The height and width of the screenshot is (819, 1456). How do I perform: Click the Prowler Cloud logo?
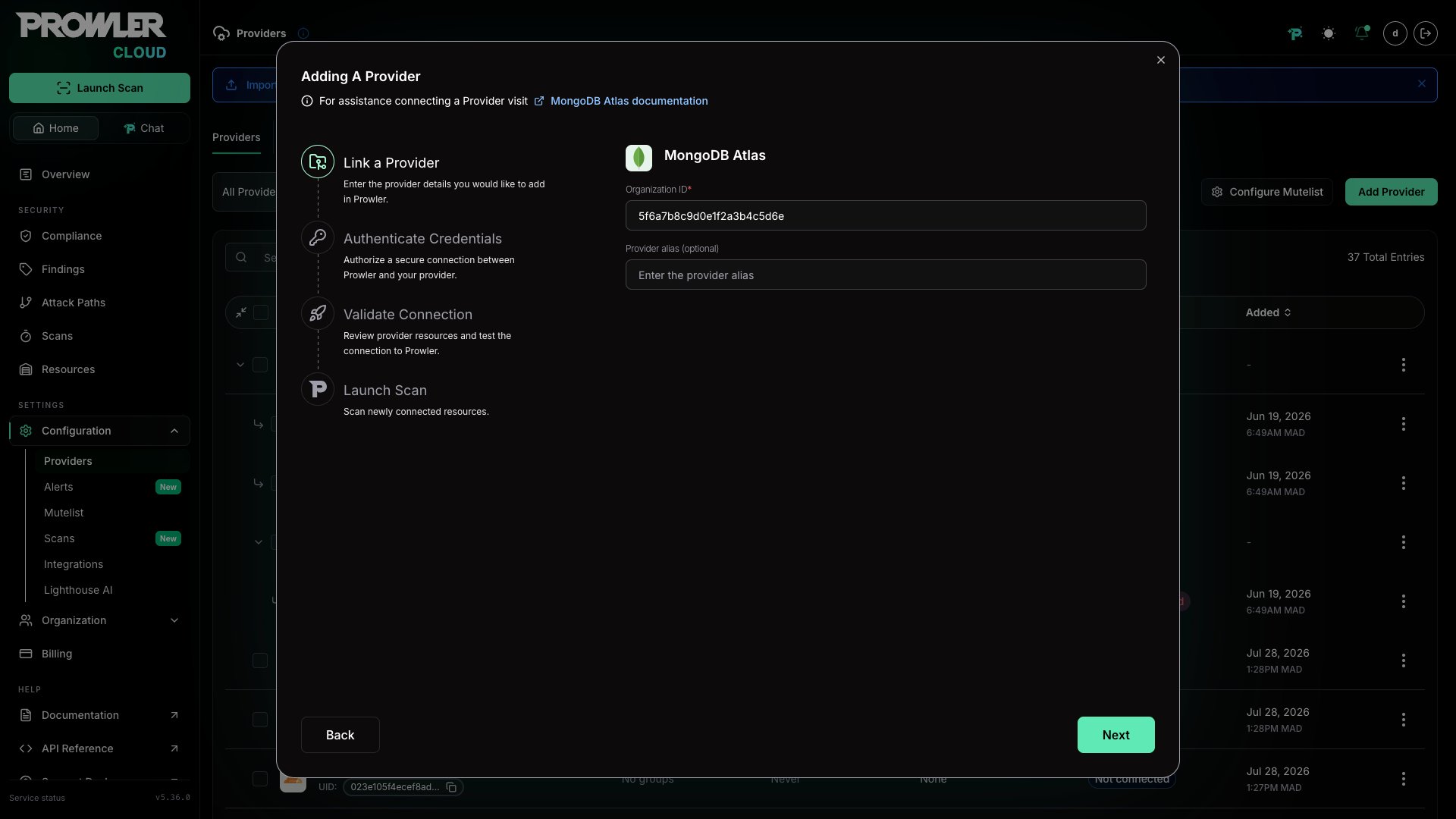92,36
